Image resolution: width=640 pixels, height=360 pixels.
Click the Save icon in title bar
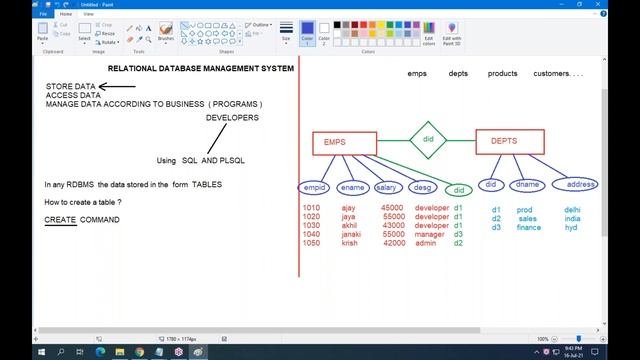pyautogui.click(x=48, y=4)
